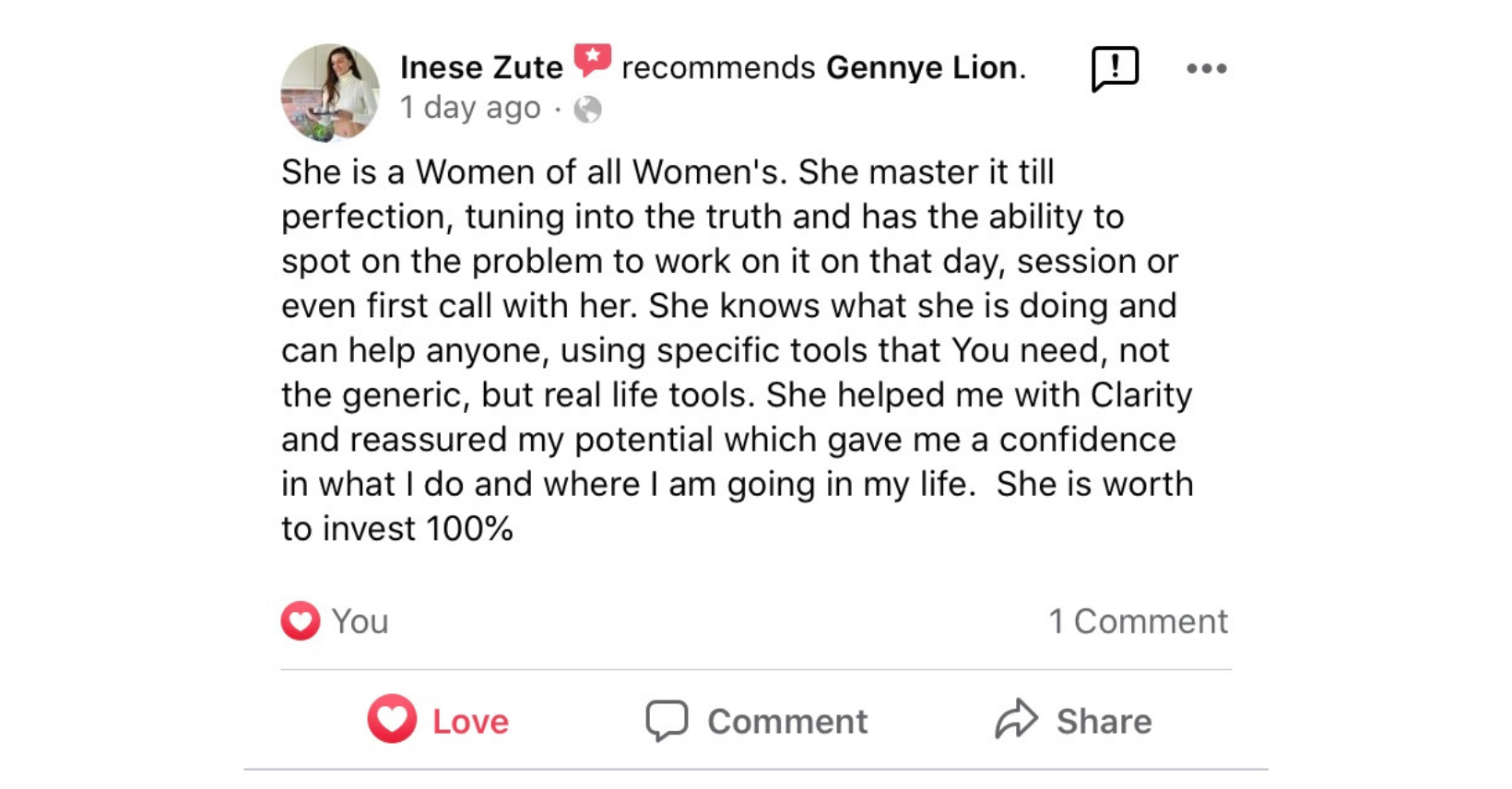Expand the "1 Comment" thread
Screen dimensions: 1512x789
click(1138, 621)
